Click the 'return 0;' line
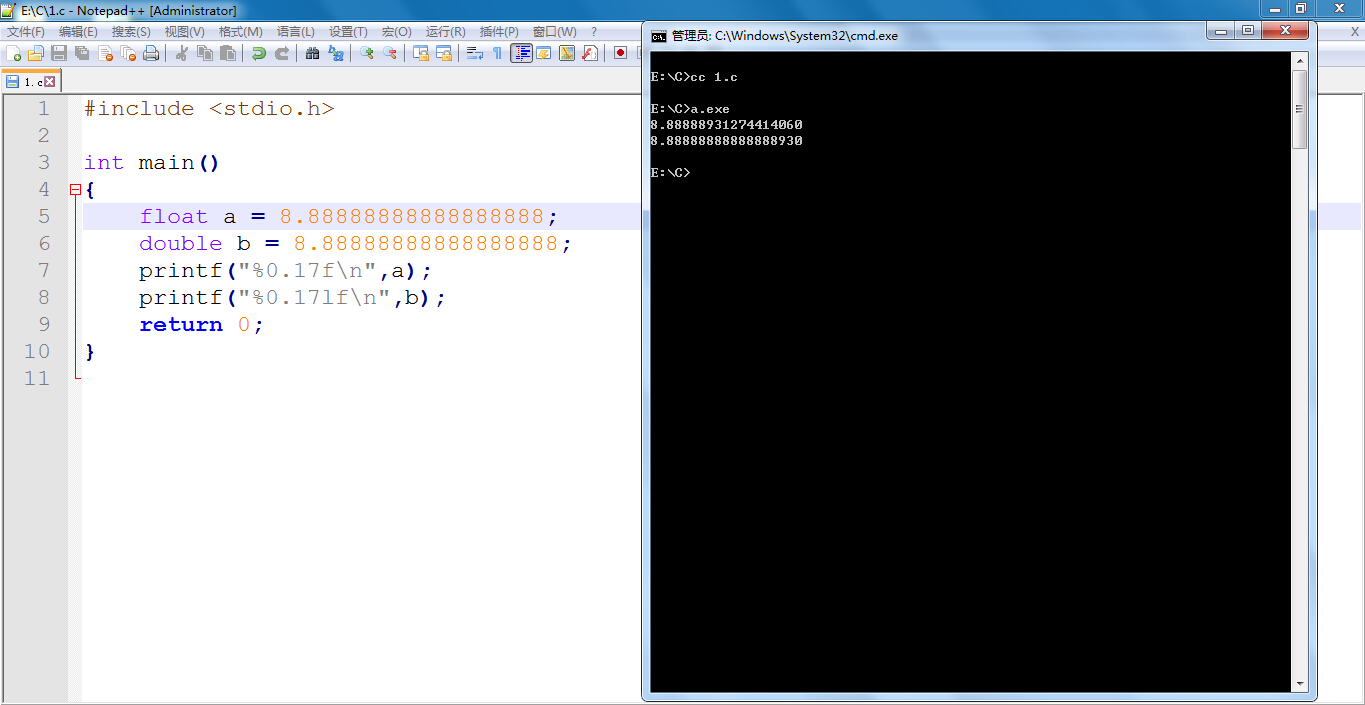 [201, 324]
